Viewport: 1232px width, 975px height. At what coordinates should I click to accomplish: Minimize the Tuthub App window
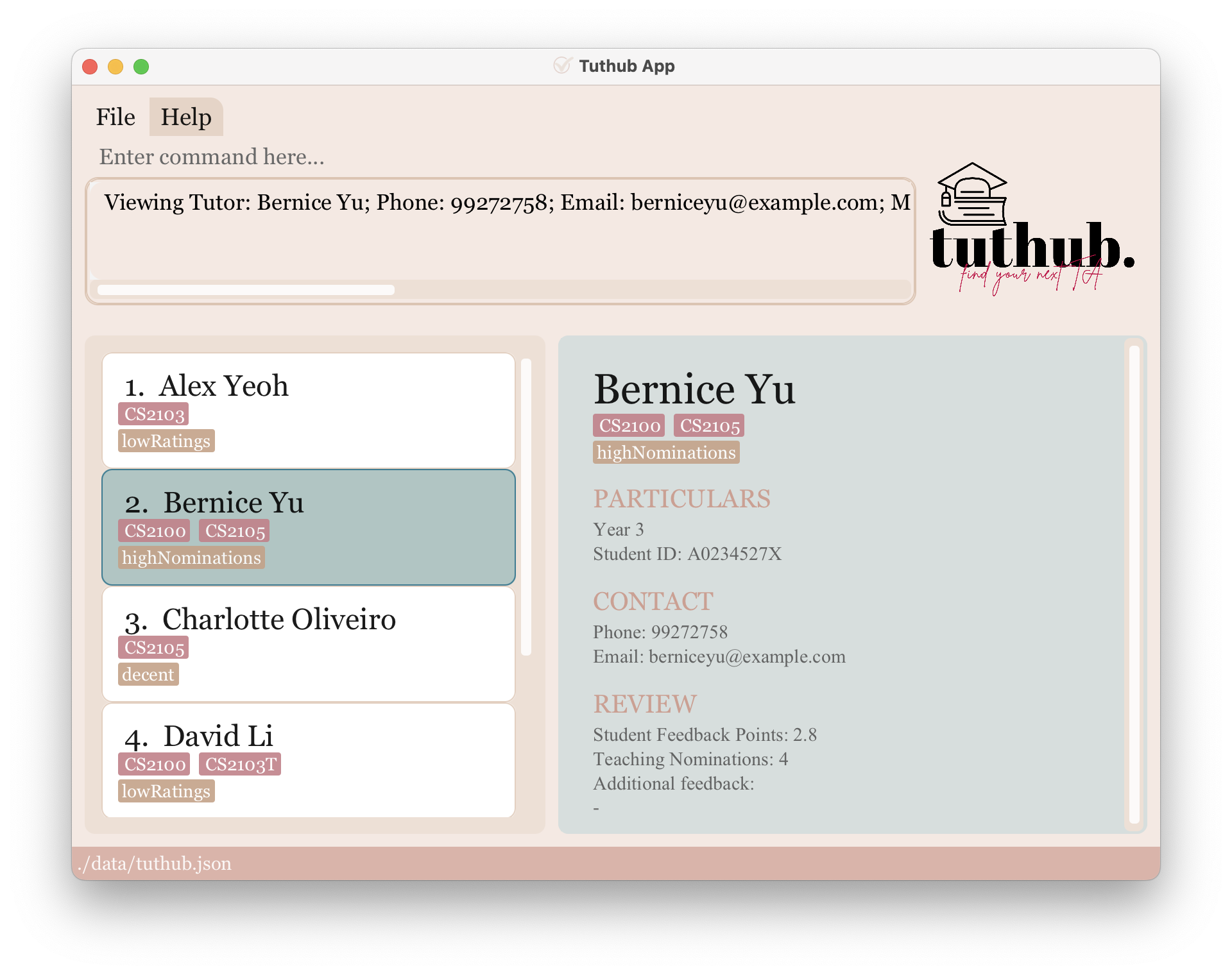point(116,67)
